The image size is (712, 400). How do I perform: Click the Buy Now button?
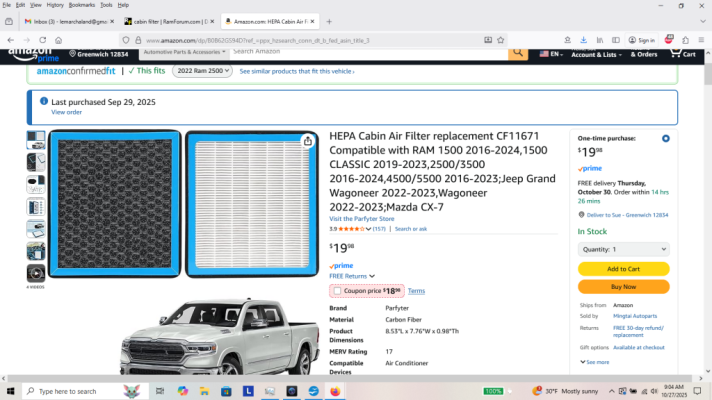[x=623, y=286]
